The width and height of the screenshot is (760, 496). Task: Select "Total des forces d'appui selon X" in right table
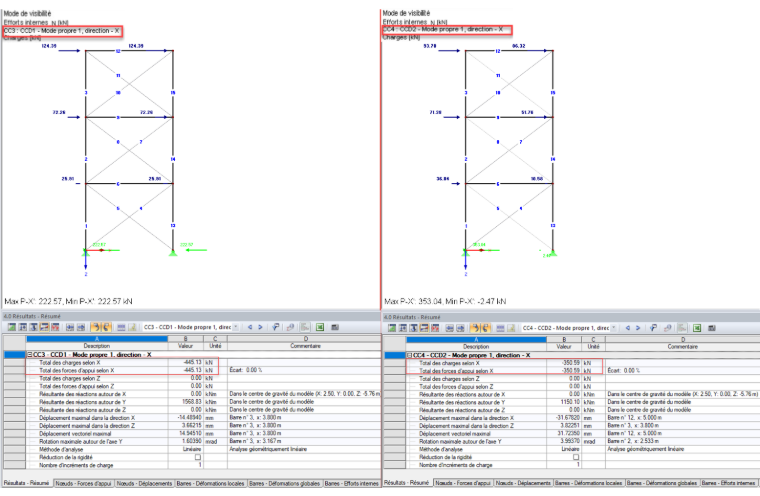[583, 371]
